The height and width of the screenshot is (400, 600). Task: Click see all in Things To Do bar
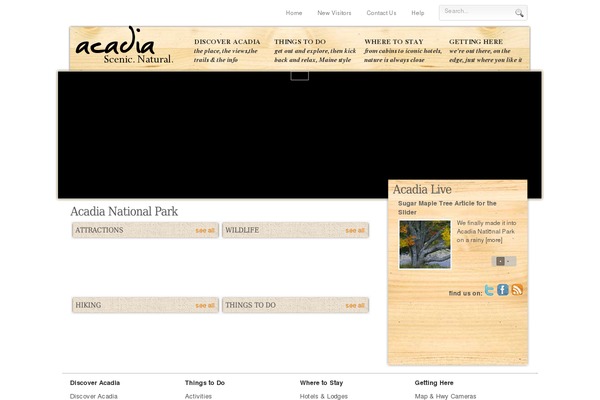[355, 305]
